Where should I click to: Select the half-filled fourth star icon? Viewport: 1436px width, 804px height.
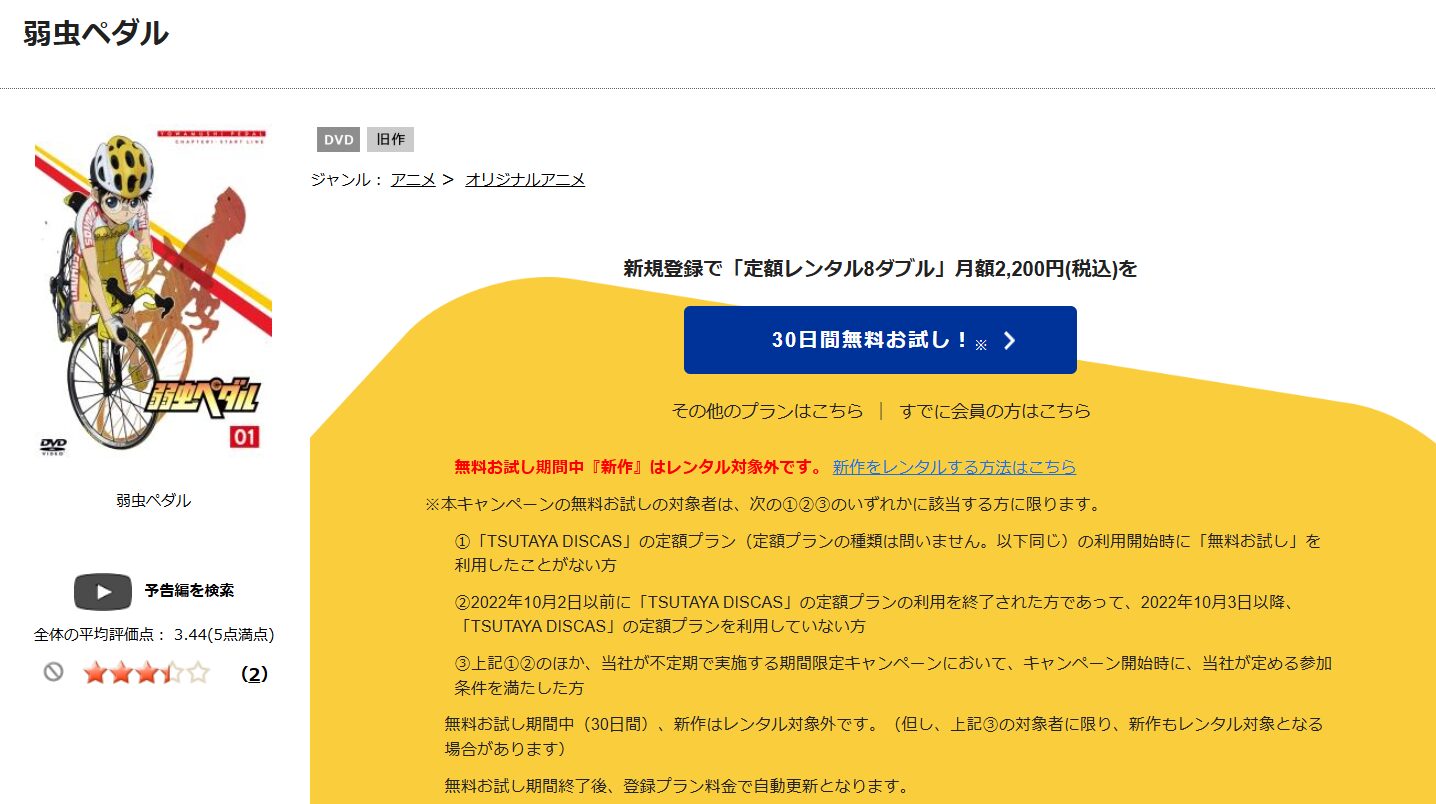coord(175,671)
